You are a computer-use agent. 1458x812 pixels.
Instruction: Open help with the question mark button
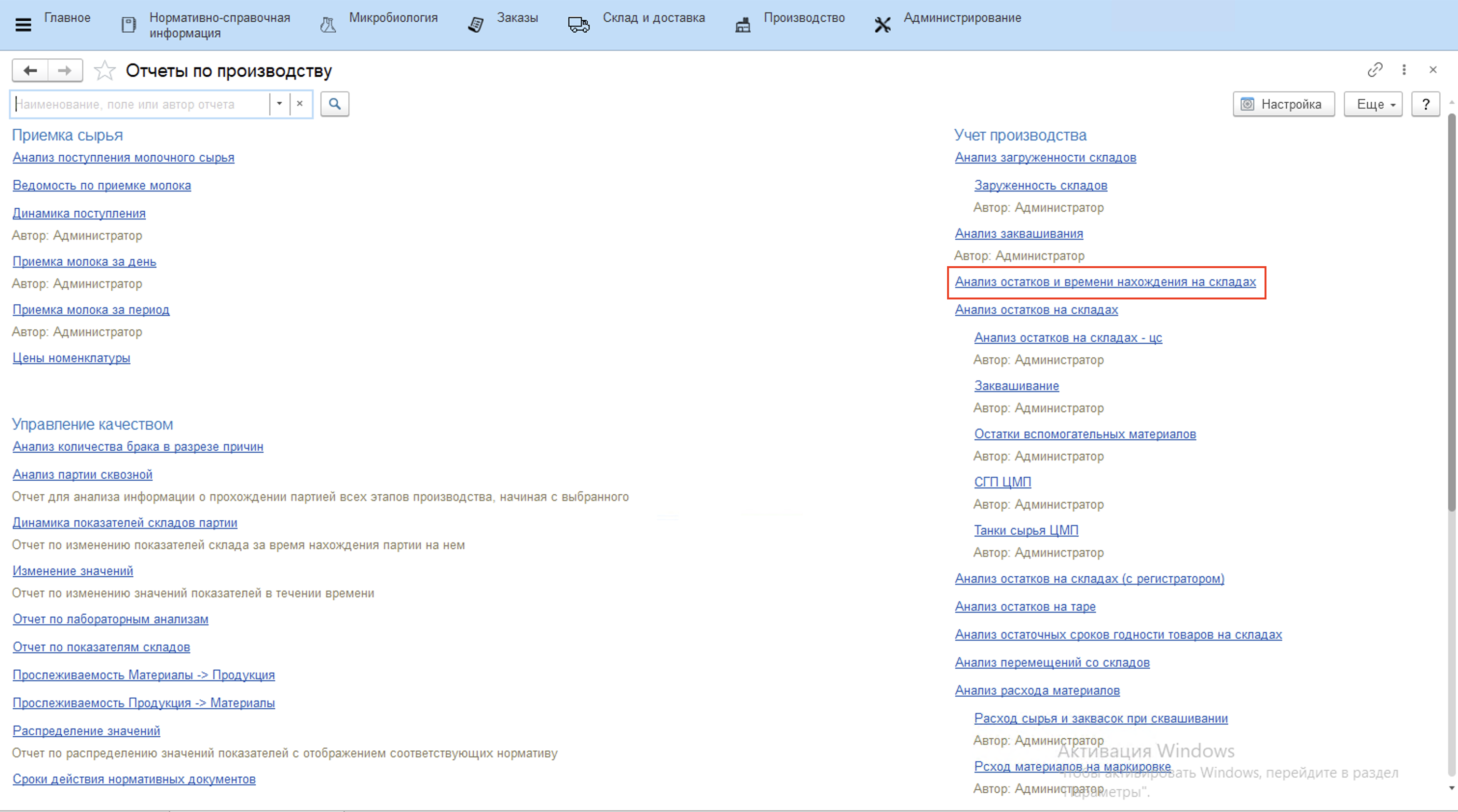click(x=1426, y=104)
